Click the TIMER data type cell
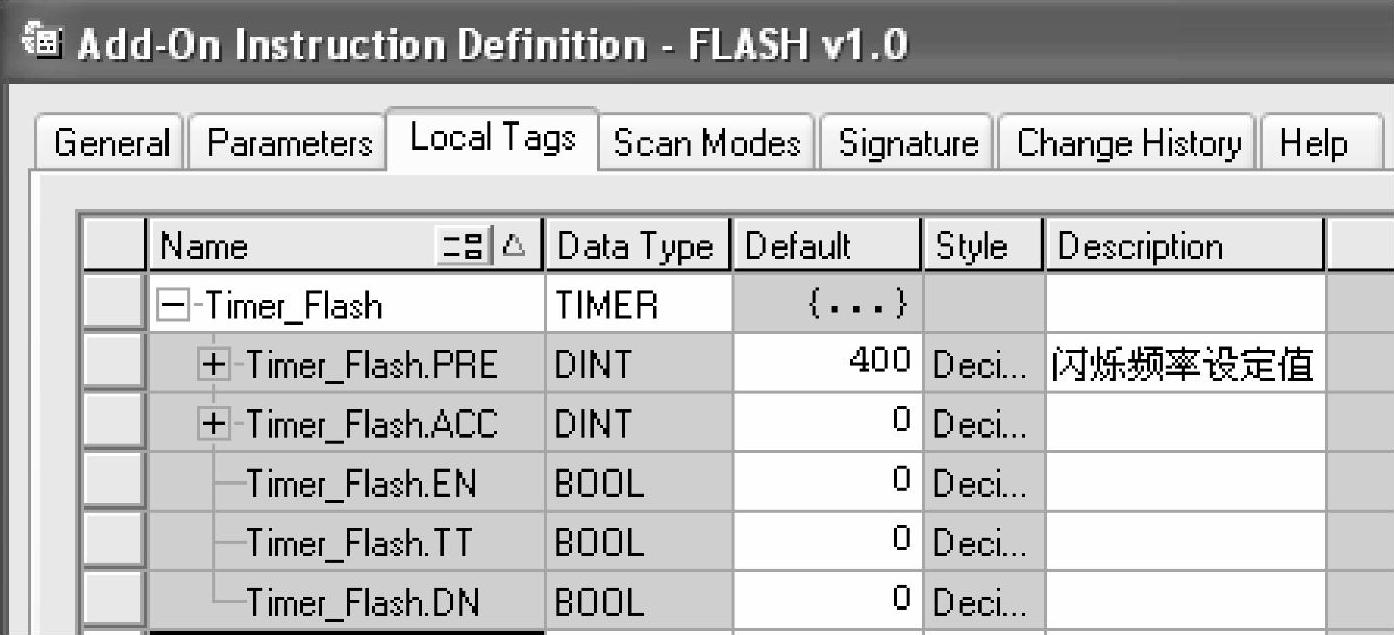The height and width of the screenshot is (635, 1394). (x=637, y=305)
